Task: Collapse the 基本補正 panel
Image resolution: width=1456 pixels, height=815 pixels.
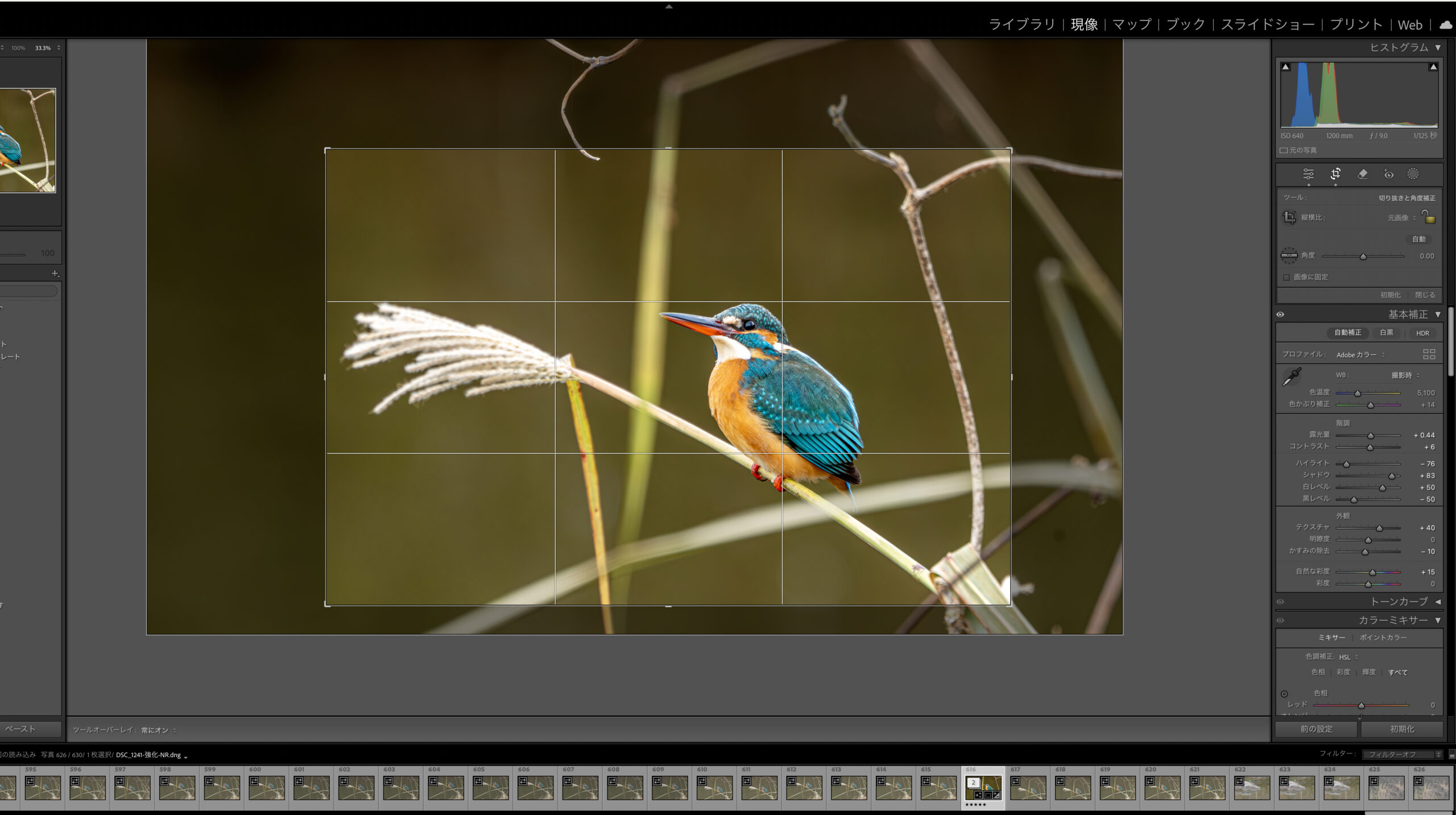Action: coord(1438,315)
